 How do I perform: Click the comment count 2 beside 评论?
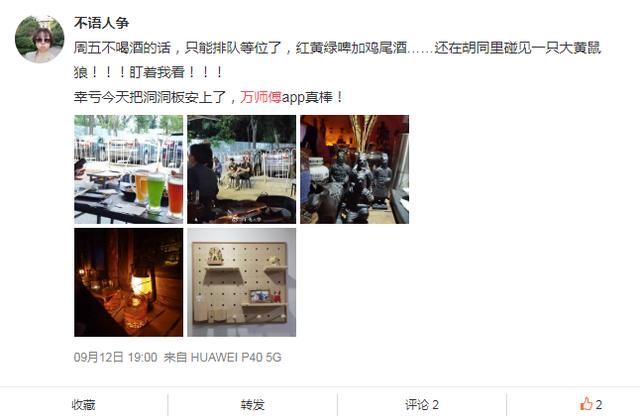point(435,404)
